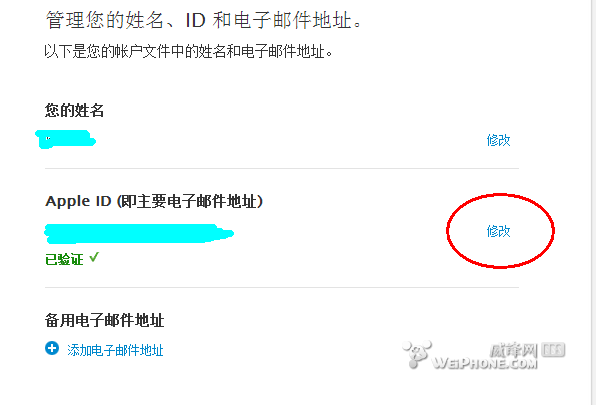Click the blue plus icon
The height and width of the screenshot is (405, 596).
[52, 348]
